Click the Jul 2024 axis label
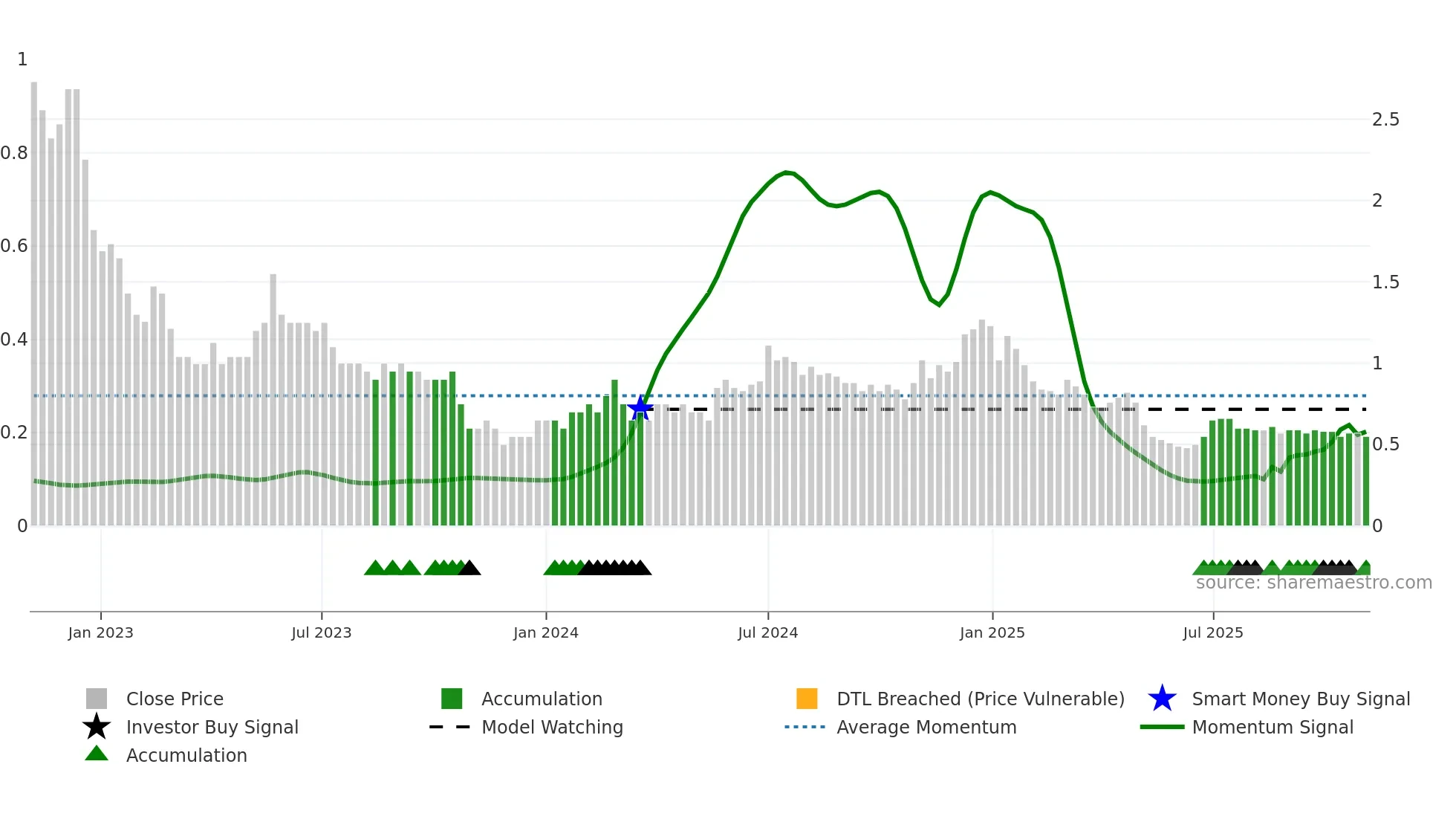1456x819 pixels. 767,632
